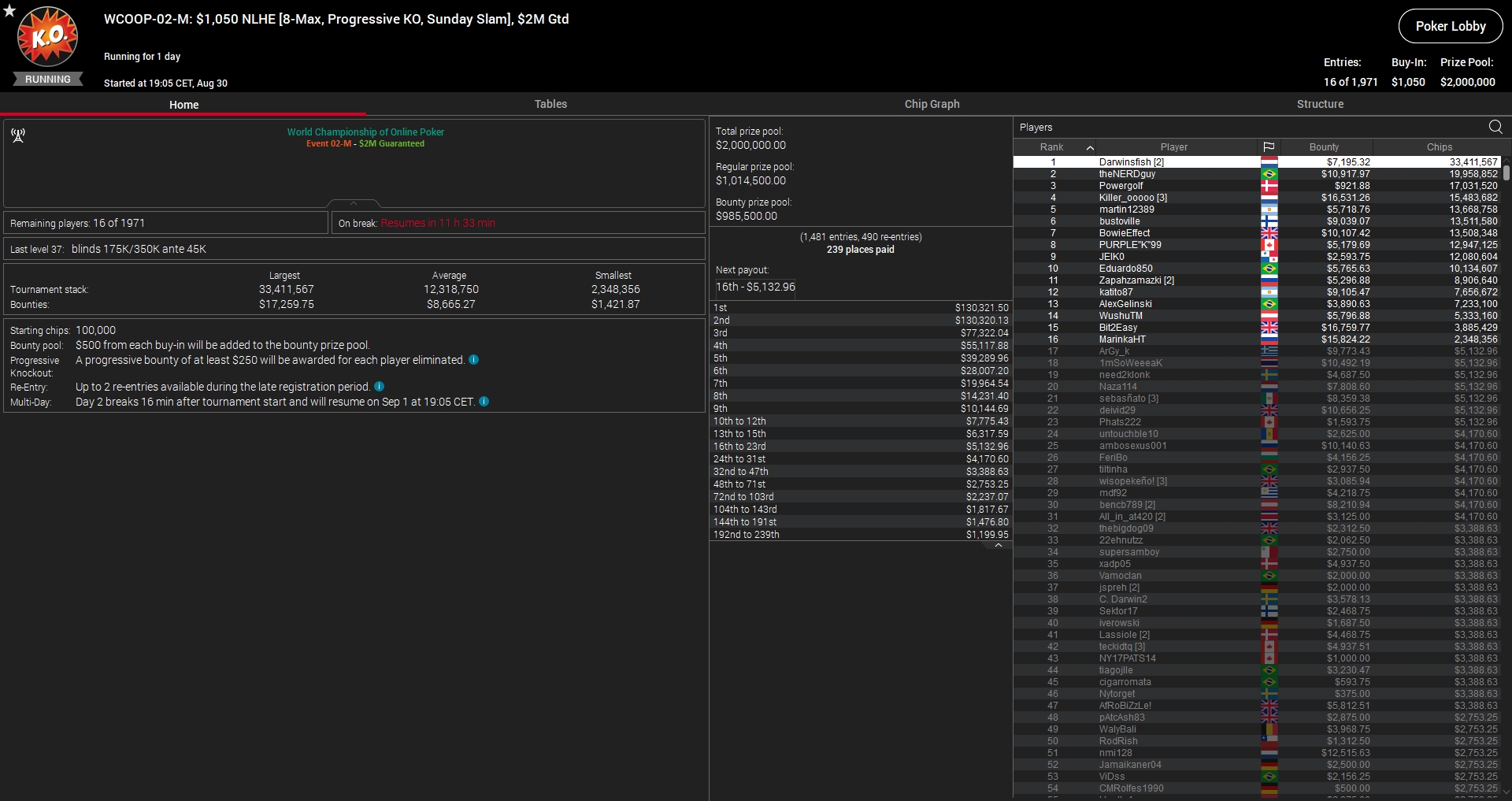Select eliminated player supersamboy row
The width and height of the screenshot is (1512, 801).
point(1258,552)
